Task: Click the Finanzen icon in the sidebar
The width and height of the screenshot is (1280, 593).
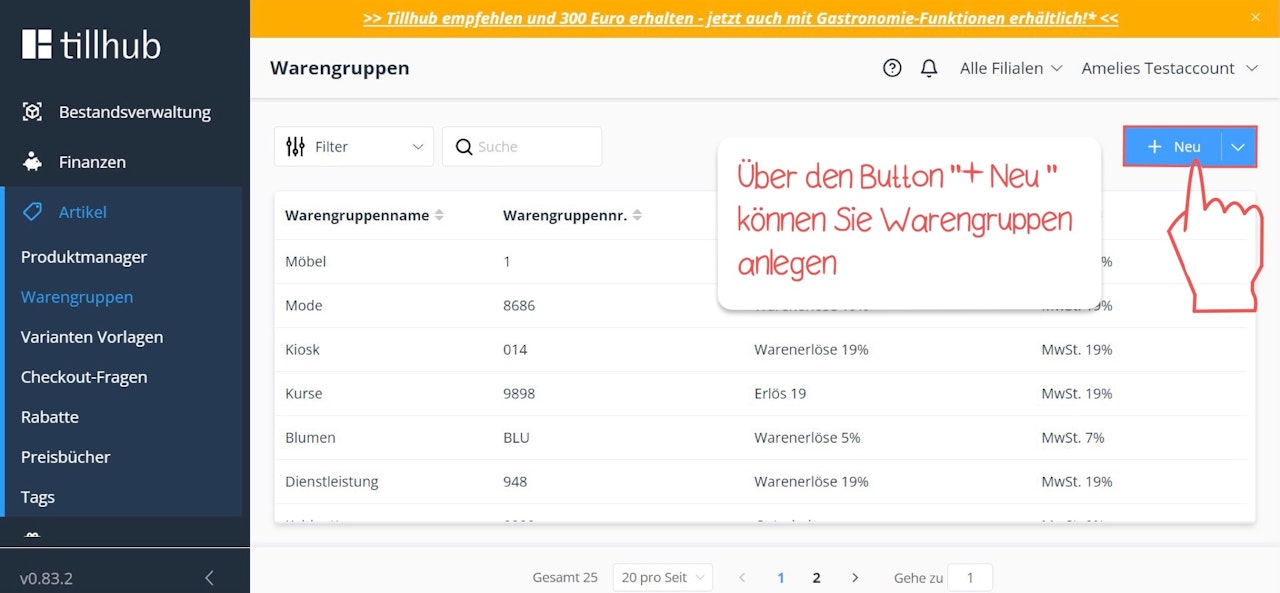Action: pyautogui.click(x=34, y=161)
